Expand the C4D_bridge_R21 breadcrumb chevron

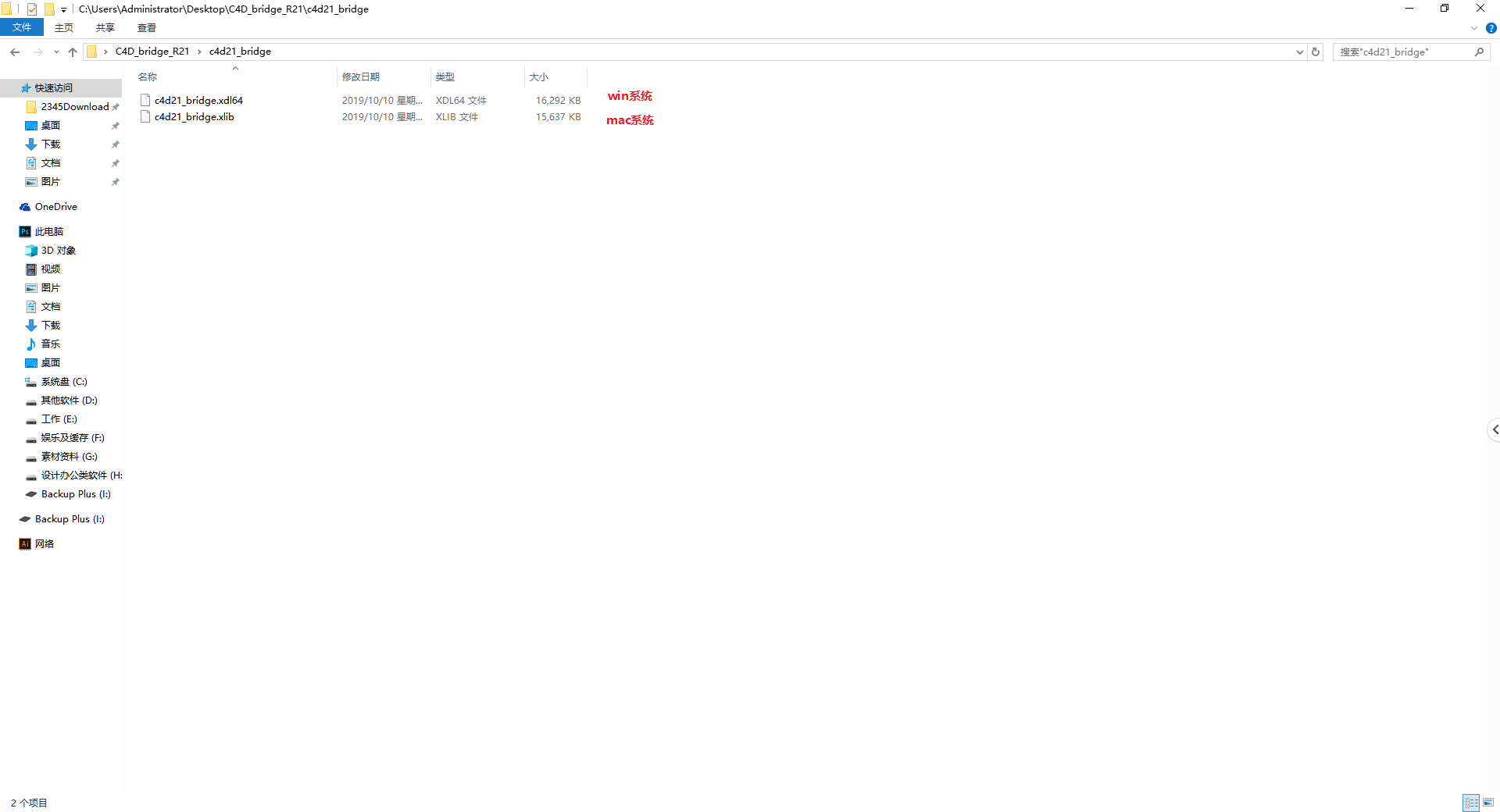[x=199, y=52]
